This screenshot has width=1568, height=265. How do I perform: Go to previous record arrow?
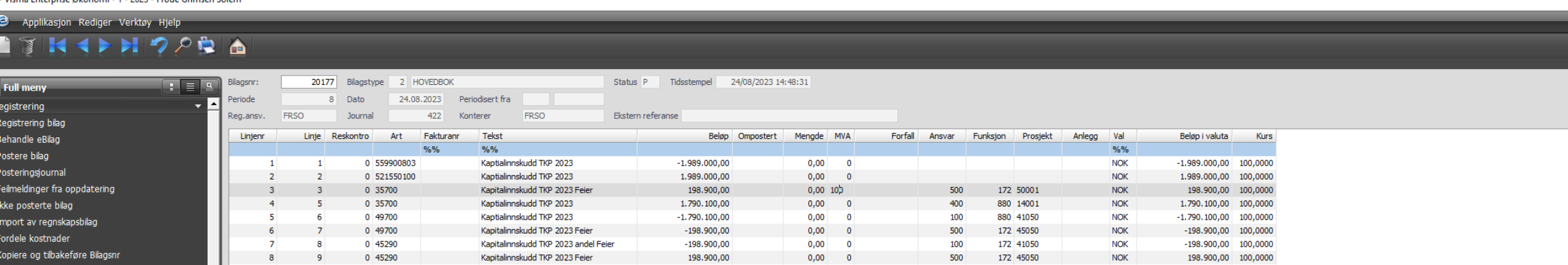coord(83,46)
